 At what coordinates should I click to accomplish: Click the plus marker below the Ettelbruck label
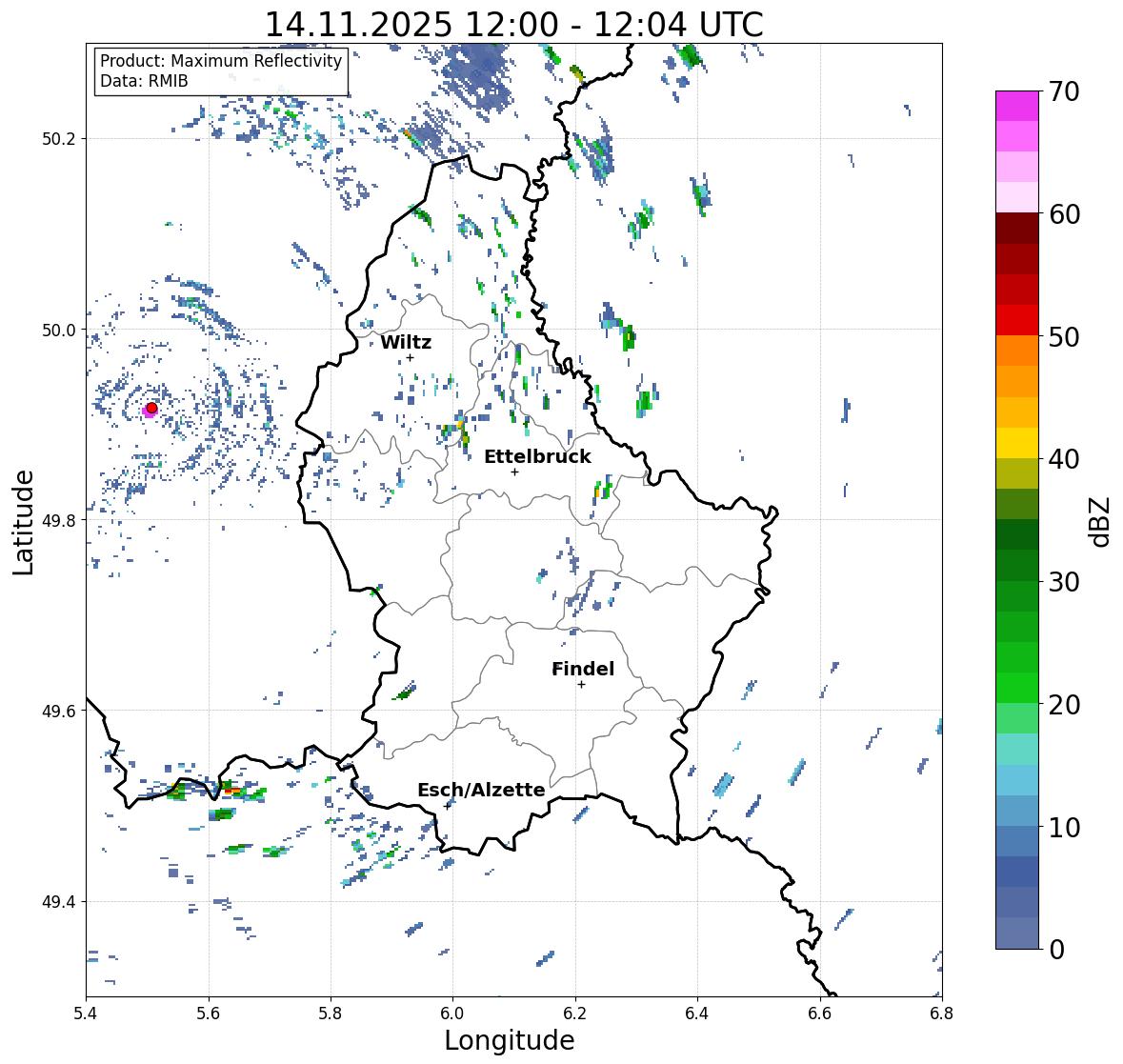coord(514,472)
